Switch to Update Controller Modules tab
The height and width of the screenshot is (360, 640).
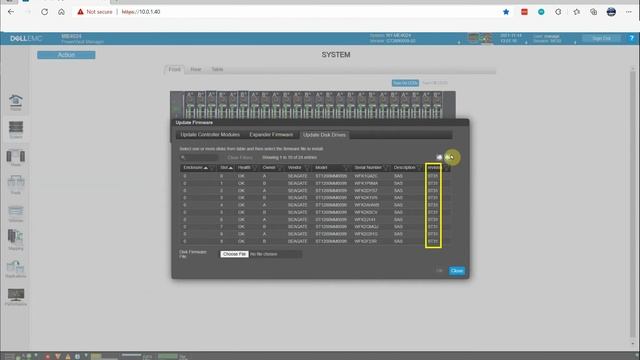coord(210,135)
